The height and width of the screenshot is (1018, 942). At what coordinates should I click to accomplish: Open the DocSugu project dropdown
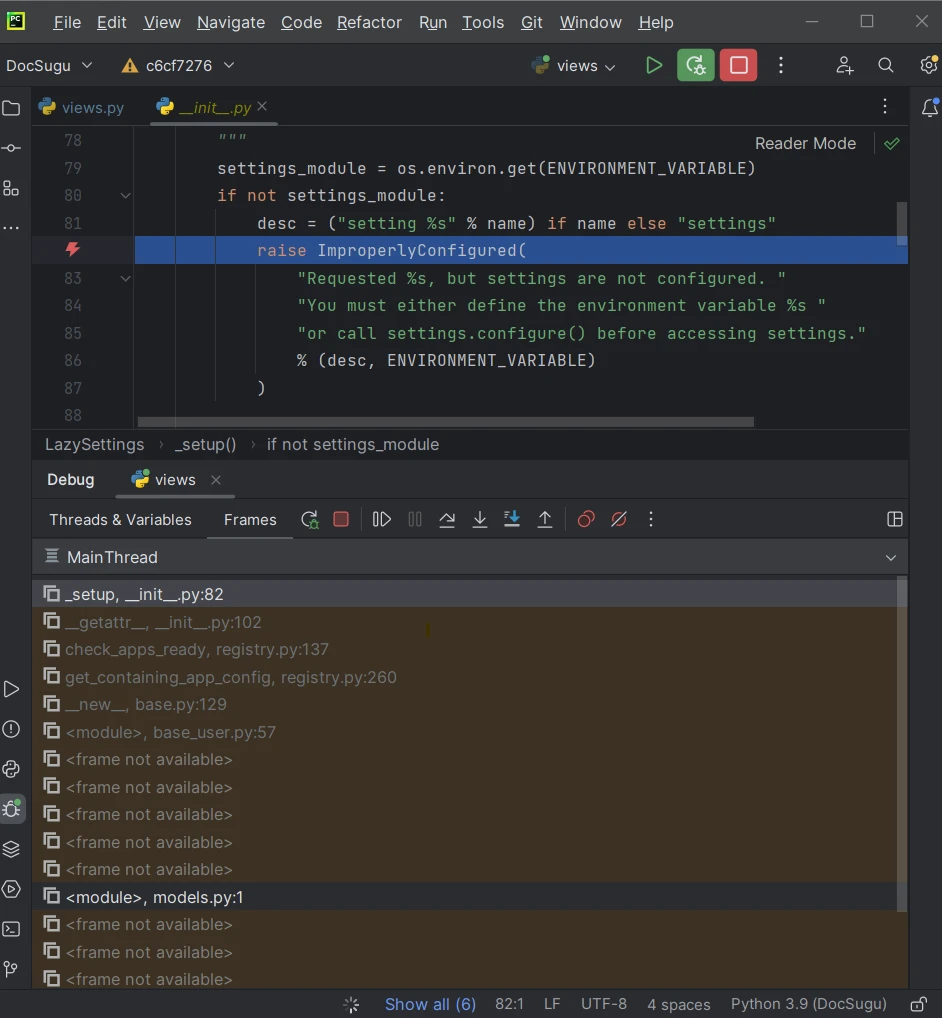49,66
